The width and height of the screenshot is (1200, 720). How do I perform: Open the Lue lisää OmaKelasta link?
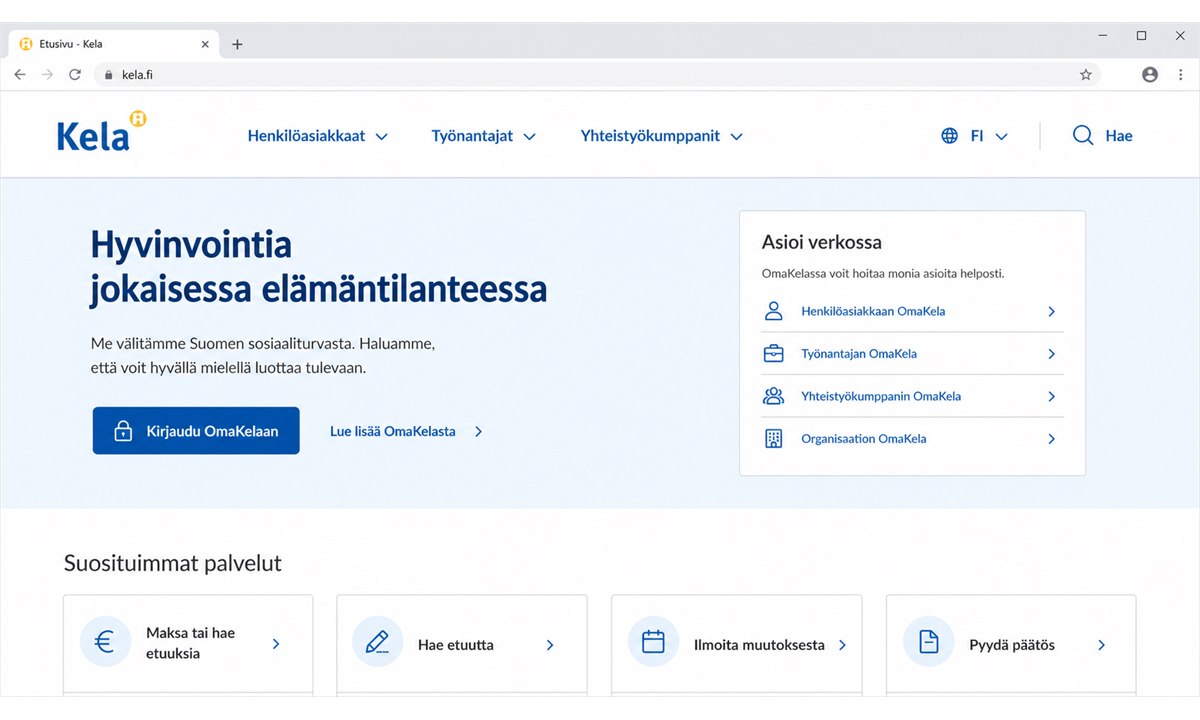(406, 432)
